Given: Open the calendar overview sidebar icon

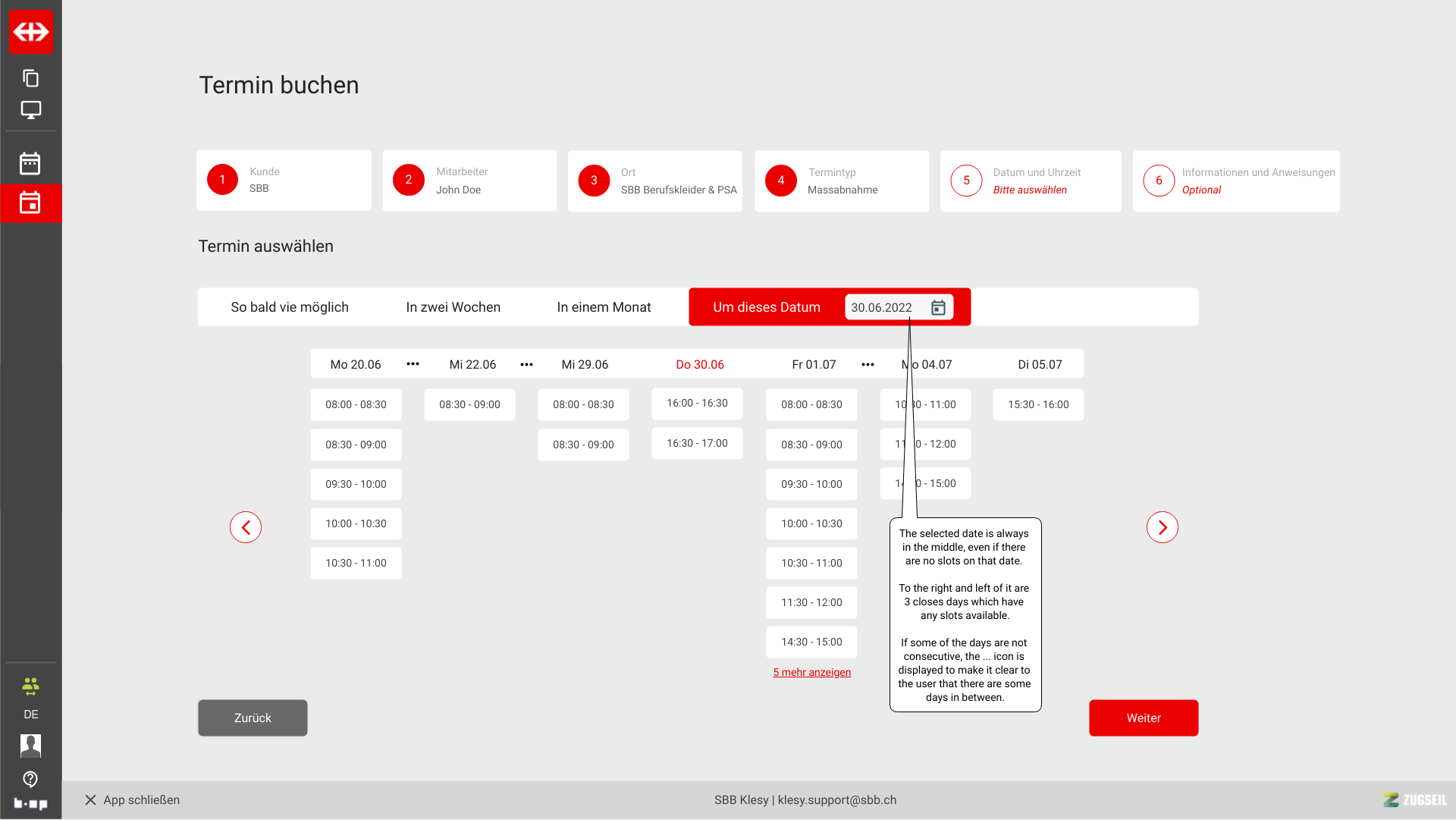Looking at the screenshot, I should [x=30, y=163].
